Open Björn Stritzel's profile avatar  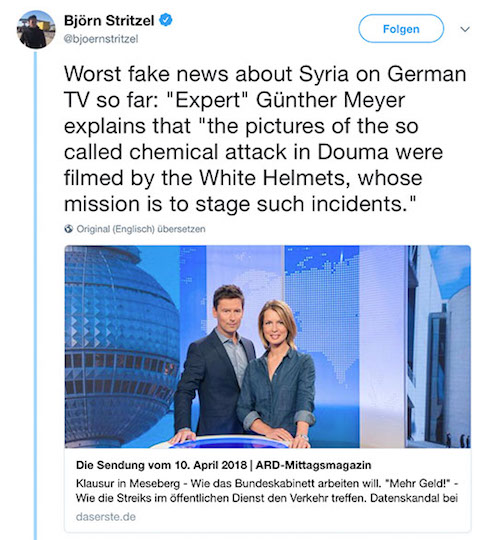[x=36, y=29]
